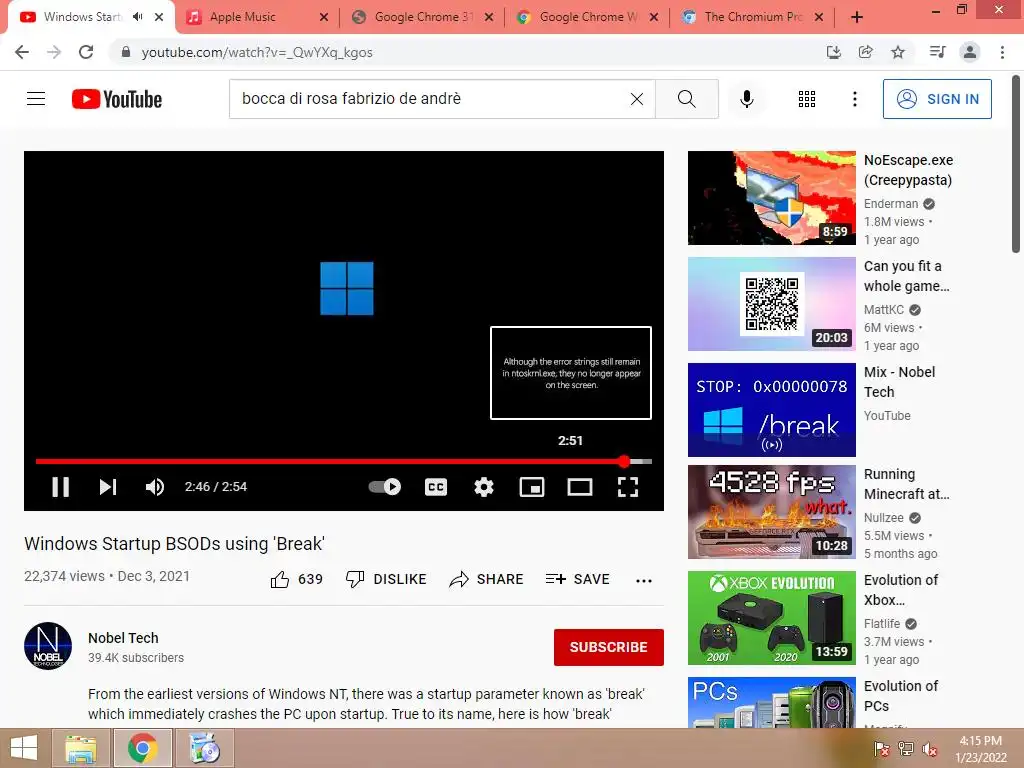This screenshot has height=768, width=1024.
Task: Open Nobel Tech channel avatar
Action: pyautogui.click(x=48, y=646)
